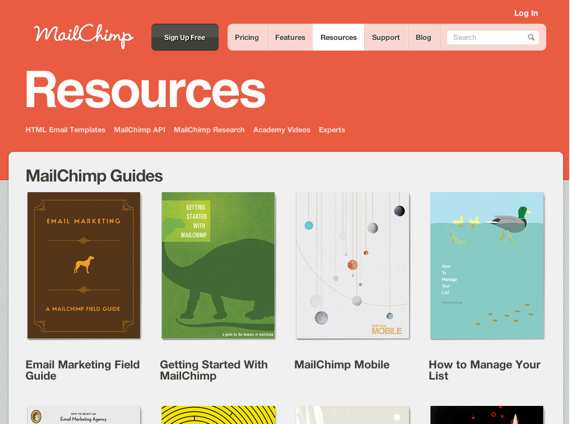Open the MailChimp Mobile planets cover
Viewport: 570px width, 424px height.
pos(353,265)
